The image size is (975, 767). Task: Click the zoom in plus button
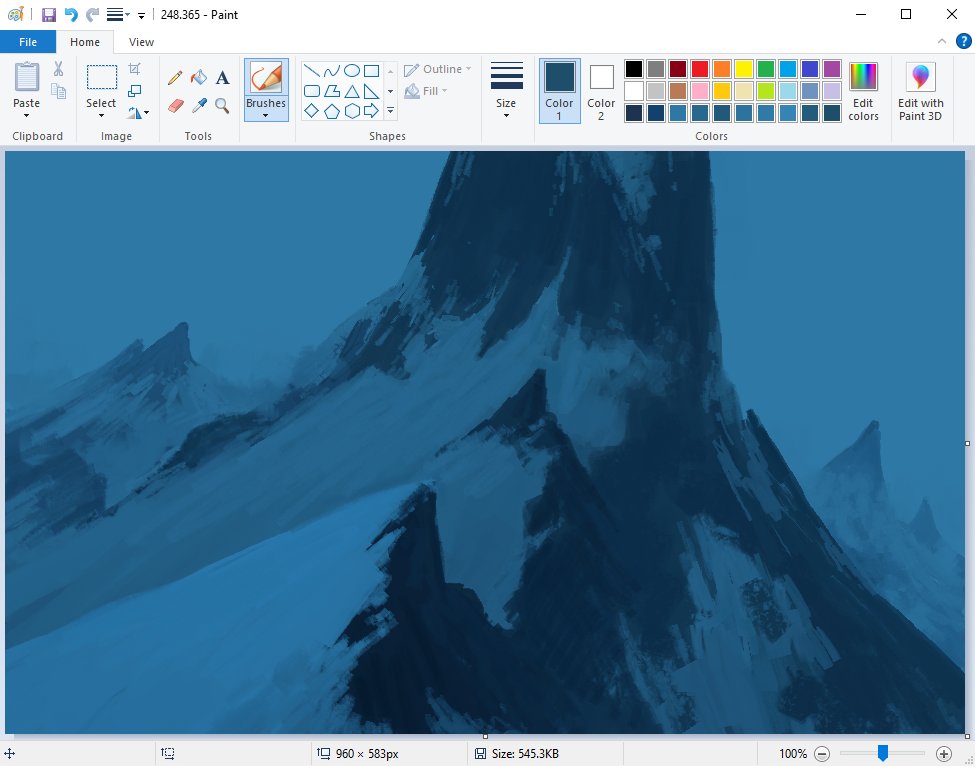943,754
